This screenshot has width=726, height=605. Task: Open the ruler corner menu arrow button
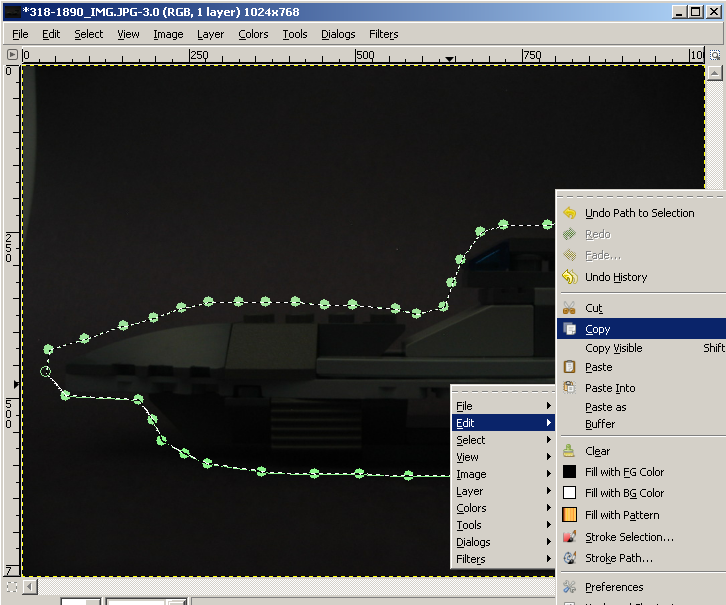(12, 55)
